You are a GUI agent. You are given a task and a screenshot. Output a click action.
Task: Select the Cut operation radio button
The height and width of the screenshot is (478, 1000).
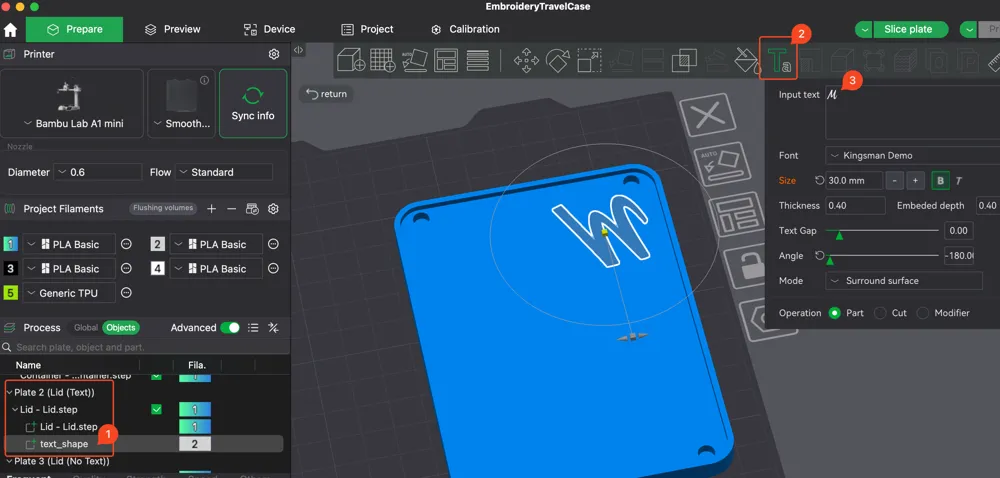point(880,313)
